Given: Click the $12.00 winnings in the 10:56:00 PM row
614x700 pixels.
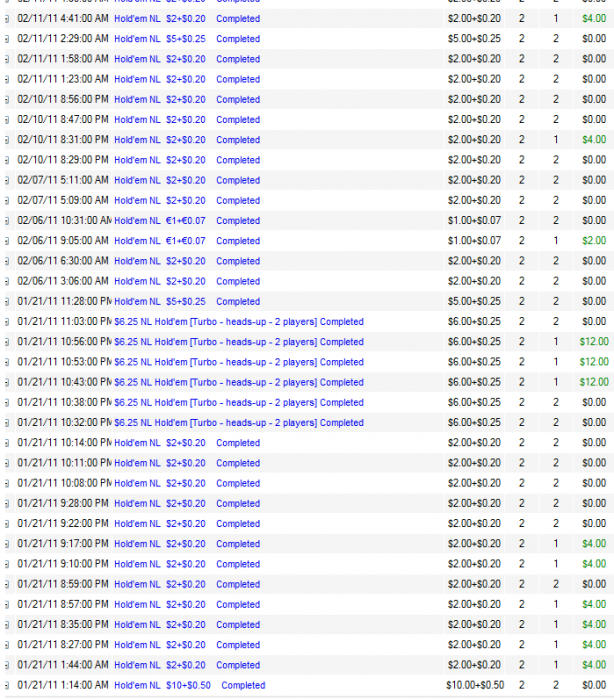Looking at the screenshot, I should pyautogui.click(x=594, y=342).
